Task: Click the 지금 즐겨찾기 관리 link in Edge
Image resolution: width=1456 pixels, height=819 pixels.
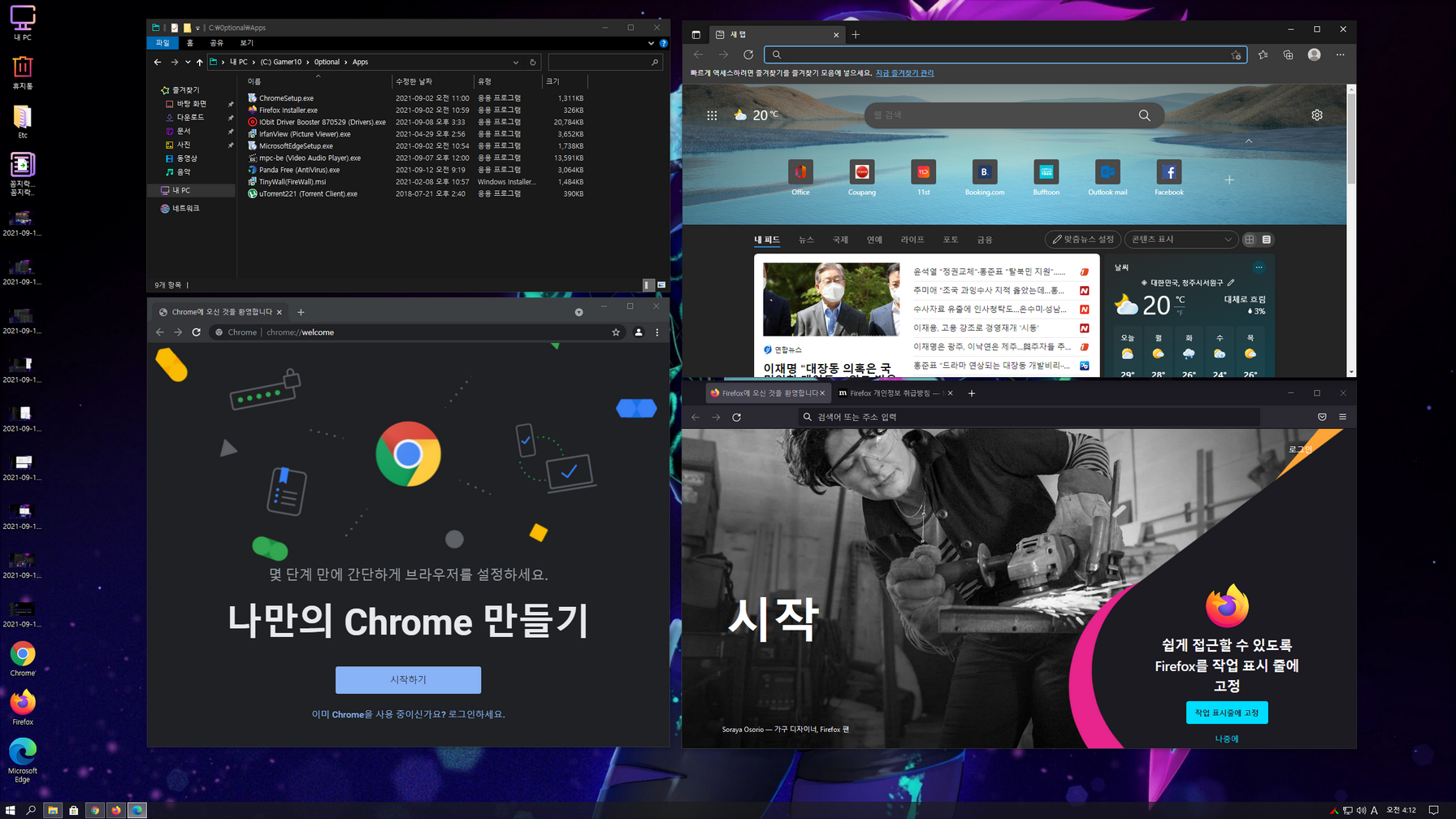Action: click(x=904, y=73)
